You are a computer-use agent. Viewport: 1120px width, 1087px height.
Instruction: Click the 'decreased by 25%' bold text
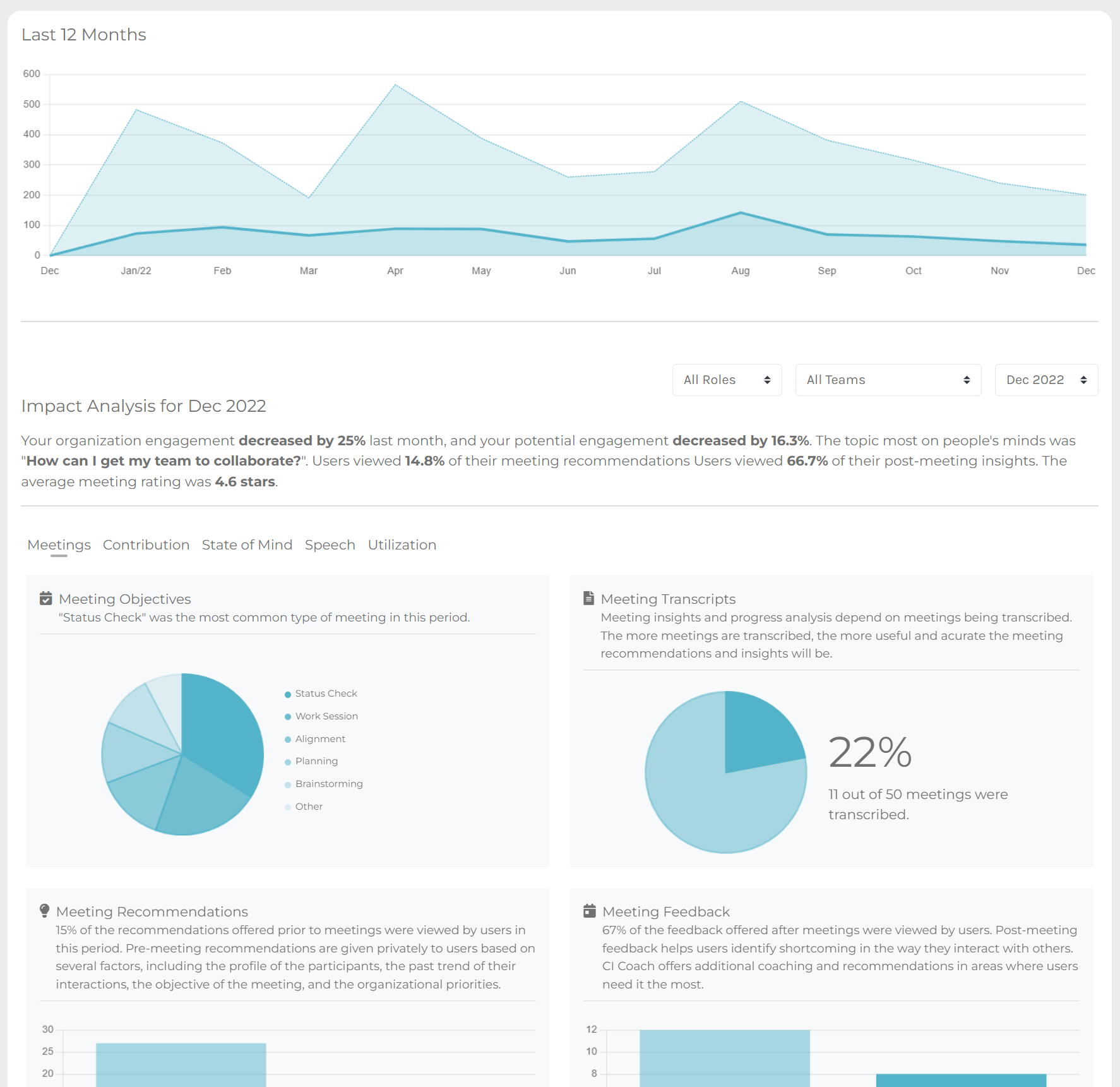[302, 440]
